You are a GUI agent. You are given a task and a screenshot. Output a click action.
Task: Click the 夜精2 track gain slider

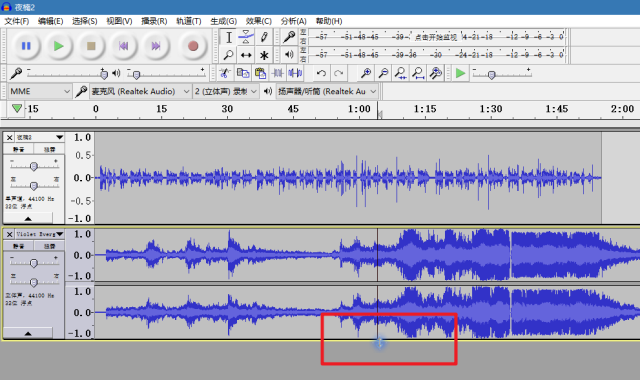(34, 166)
